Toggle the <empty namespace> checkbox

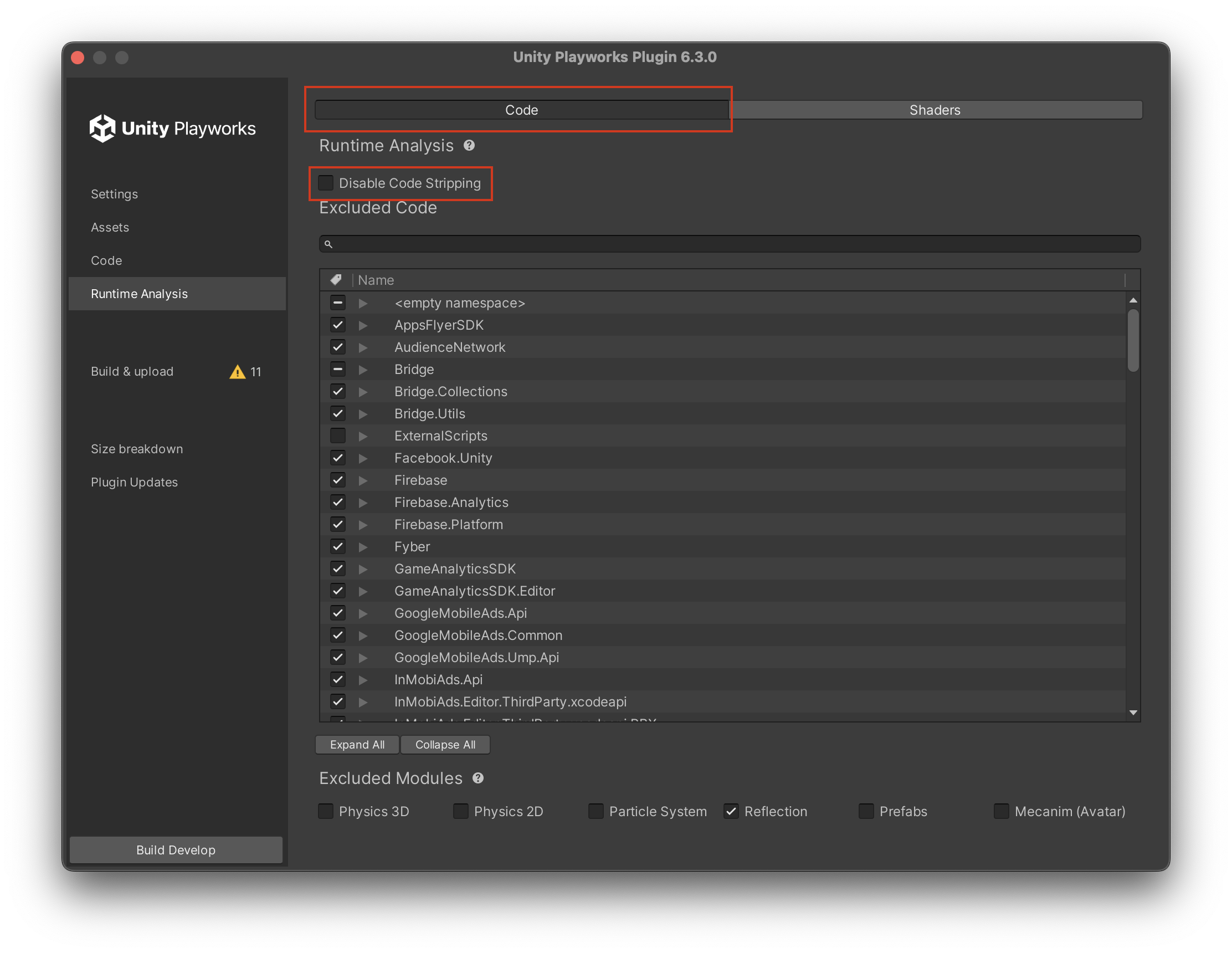tap(338, 303)
